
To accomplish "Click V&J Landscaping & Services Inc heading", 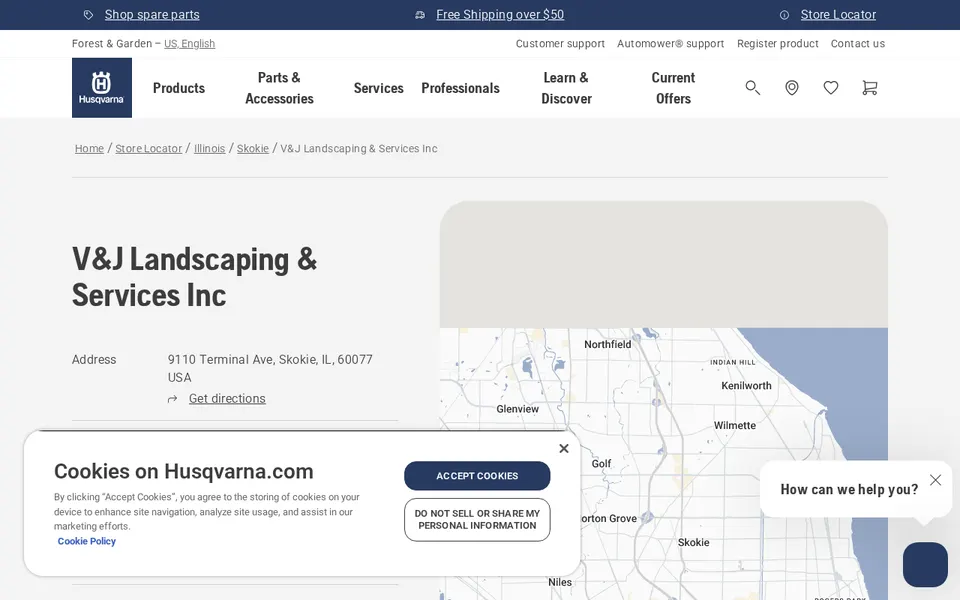I will (x=195, y=277).
